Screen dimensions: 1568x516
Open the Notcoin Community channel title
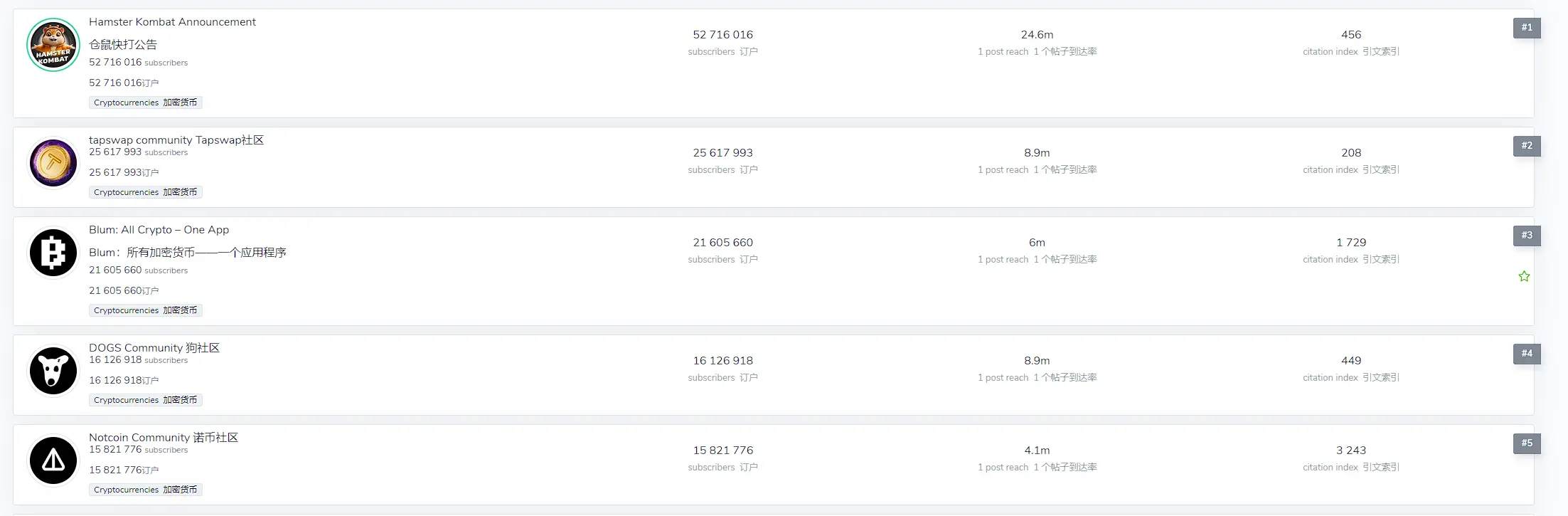coord(163,438)
